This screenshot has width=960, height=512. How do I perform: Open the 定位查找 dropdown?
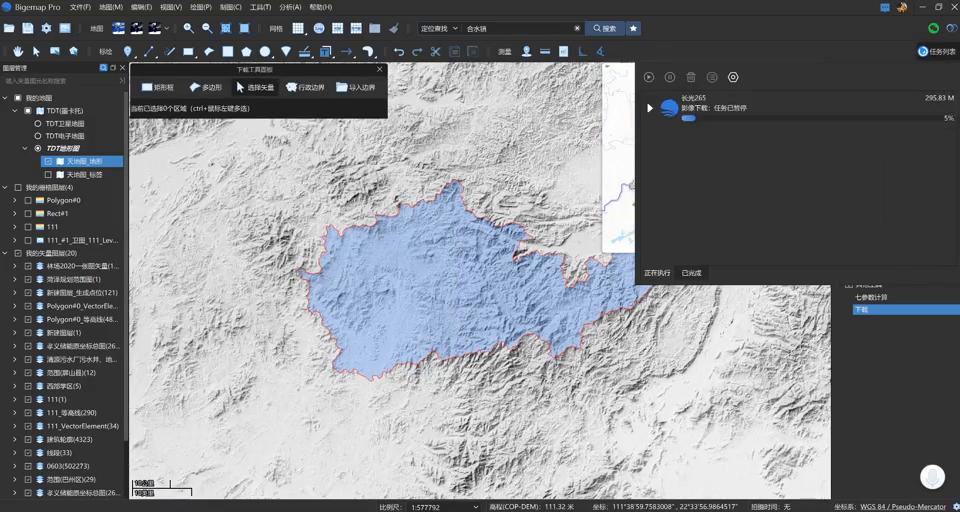pyautogui.click(x=439, y=28)
